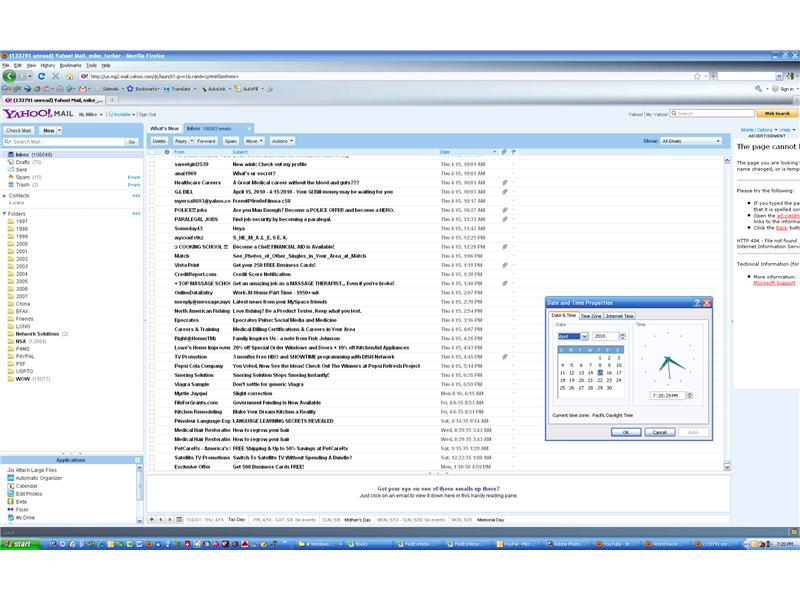Check the Healthcare Careers email checkbox
800x600 pixels.
[x=152, y=183]
